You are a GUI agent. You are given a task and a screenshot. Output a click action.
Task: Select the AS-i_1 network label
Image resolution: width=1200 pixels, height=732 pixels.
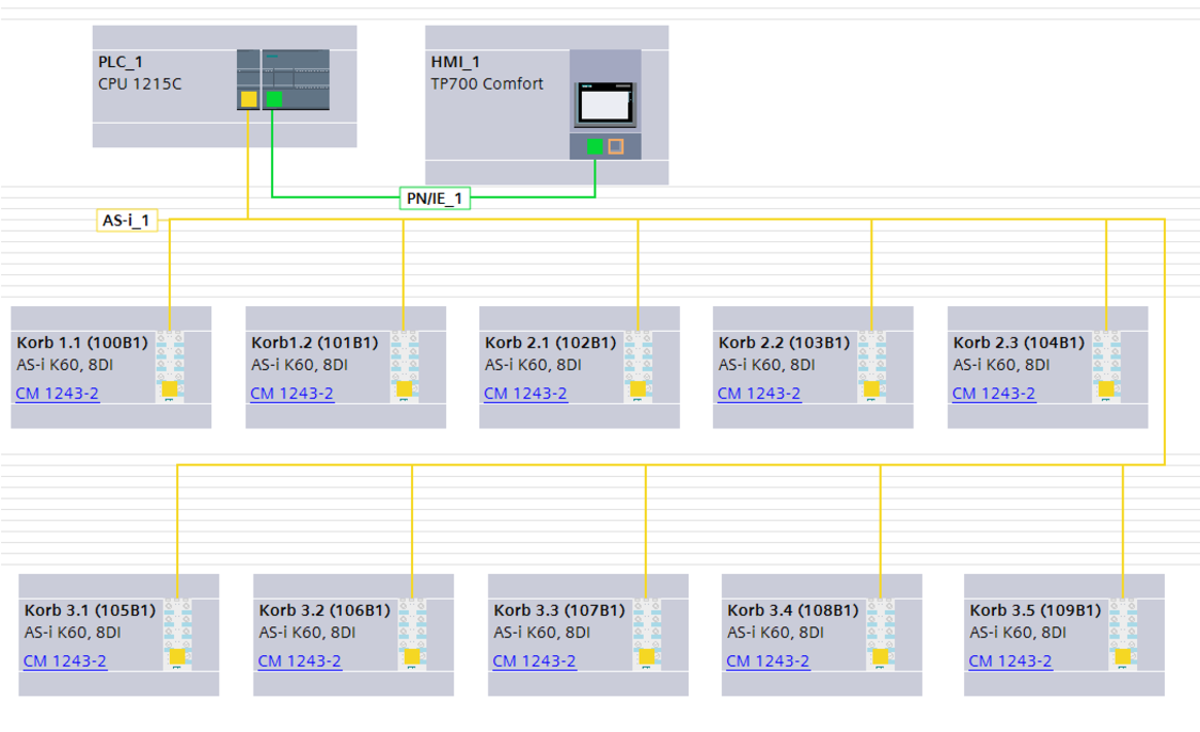[127, 220]
